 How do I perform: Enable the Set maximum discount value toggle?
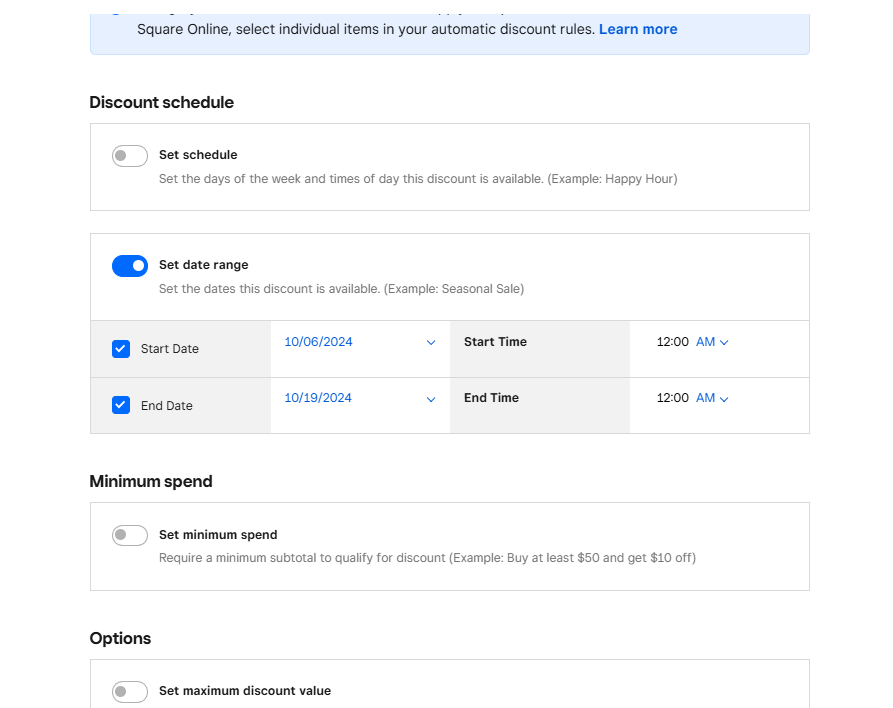(130, 691)
